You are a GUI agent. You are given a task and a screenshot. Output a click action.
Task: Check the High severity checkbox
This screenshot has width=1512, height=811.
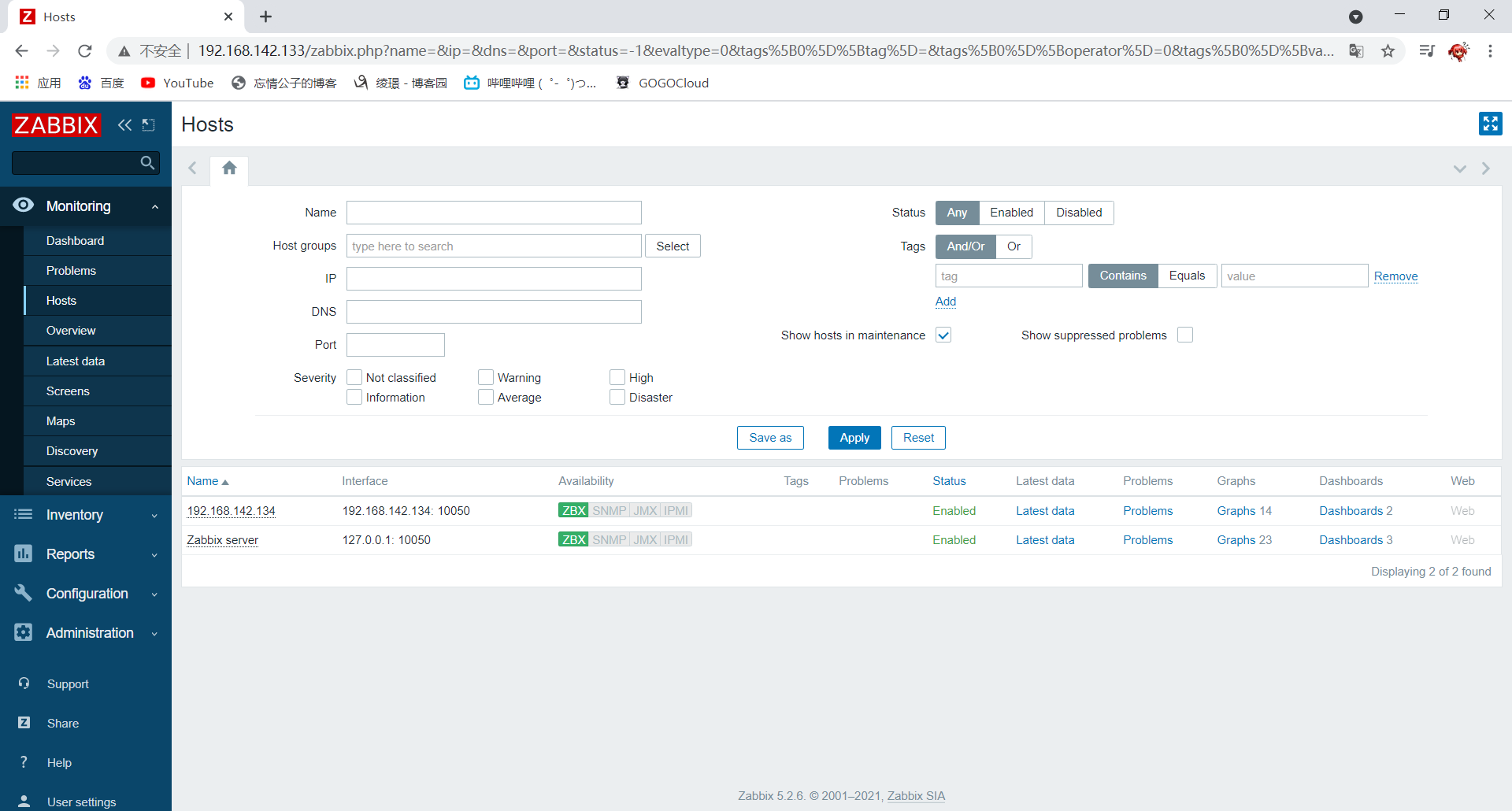coord(617,377)
